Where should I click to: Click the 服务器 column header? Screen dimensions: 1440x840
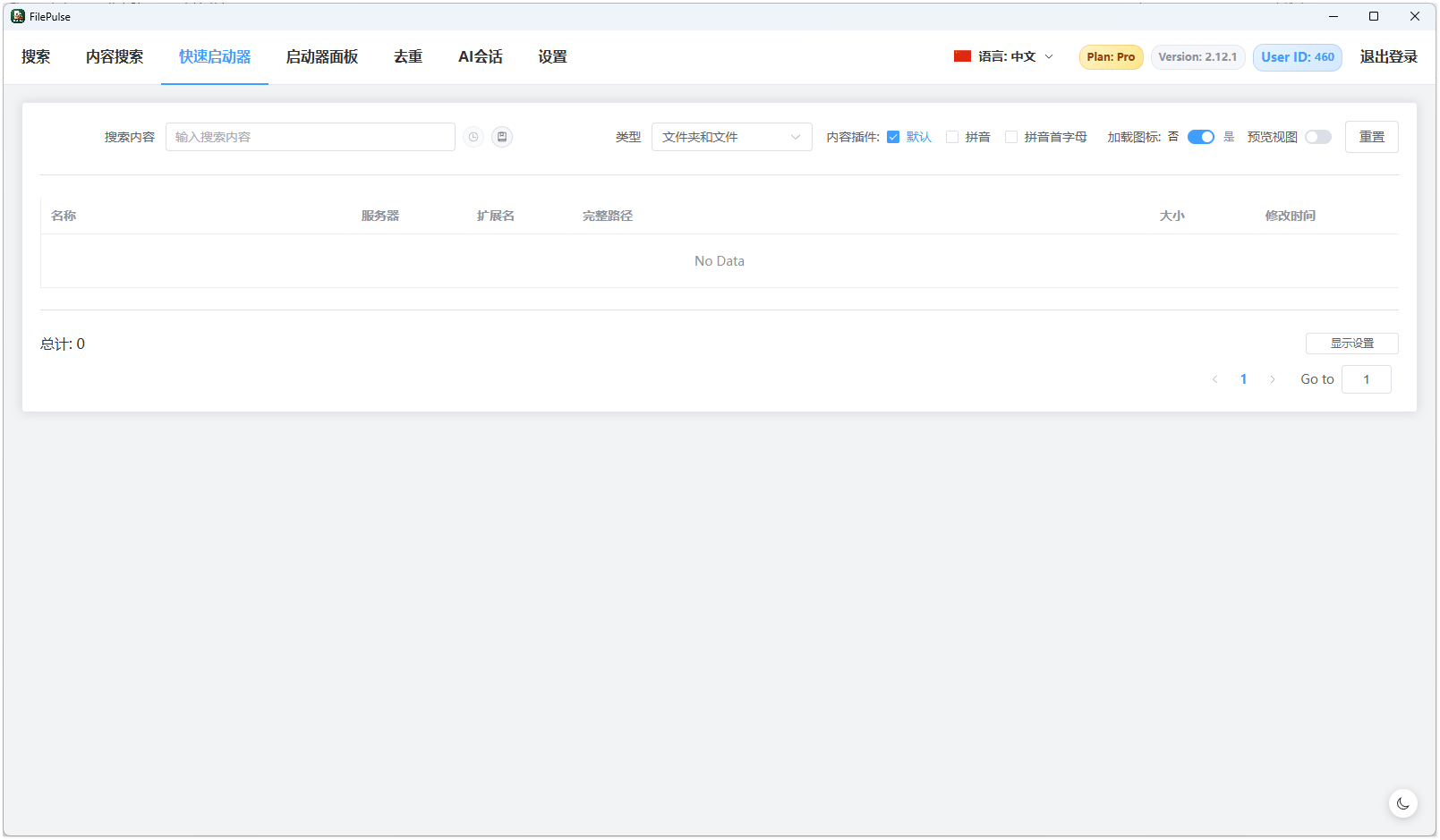(380, 216)
